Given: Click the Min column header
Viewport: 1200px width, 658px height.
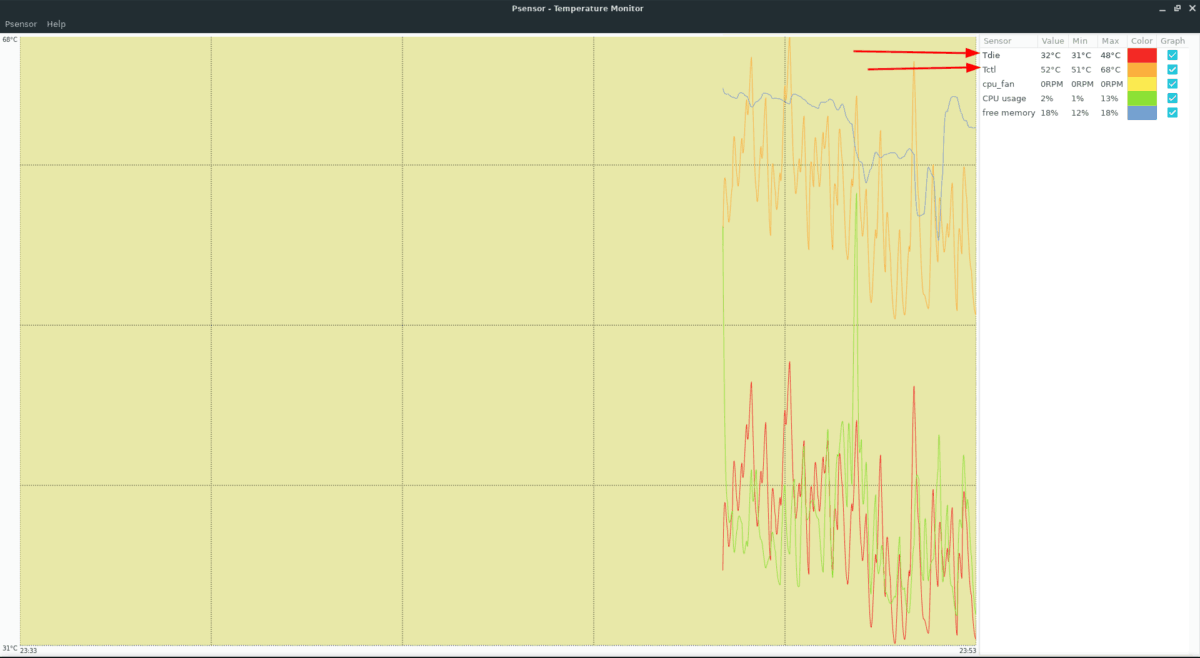Looking at the screenshot, I should (x=1078, y=41).
